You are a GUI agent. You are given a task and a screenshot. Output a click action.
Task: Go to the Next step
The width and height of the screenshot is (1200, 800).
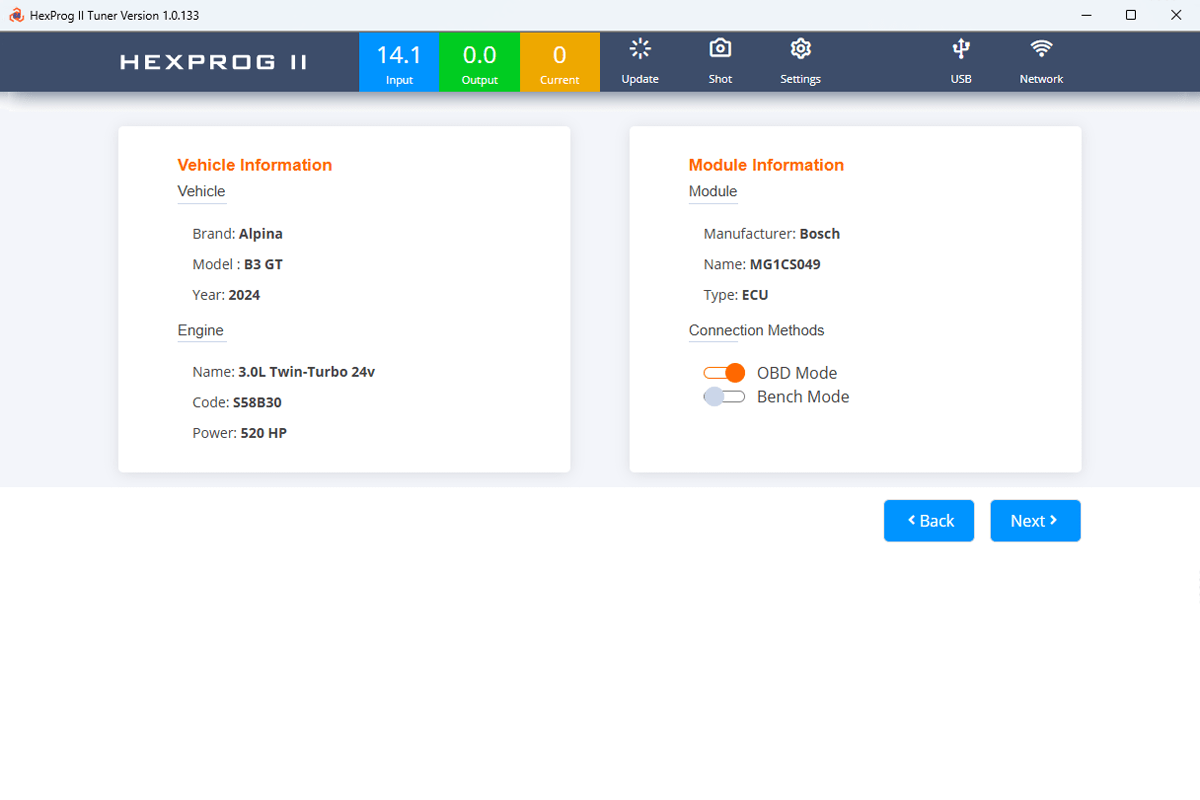click(x=1035, y=521)
